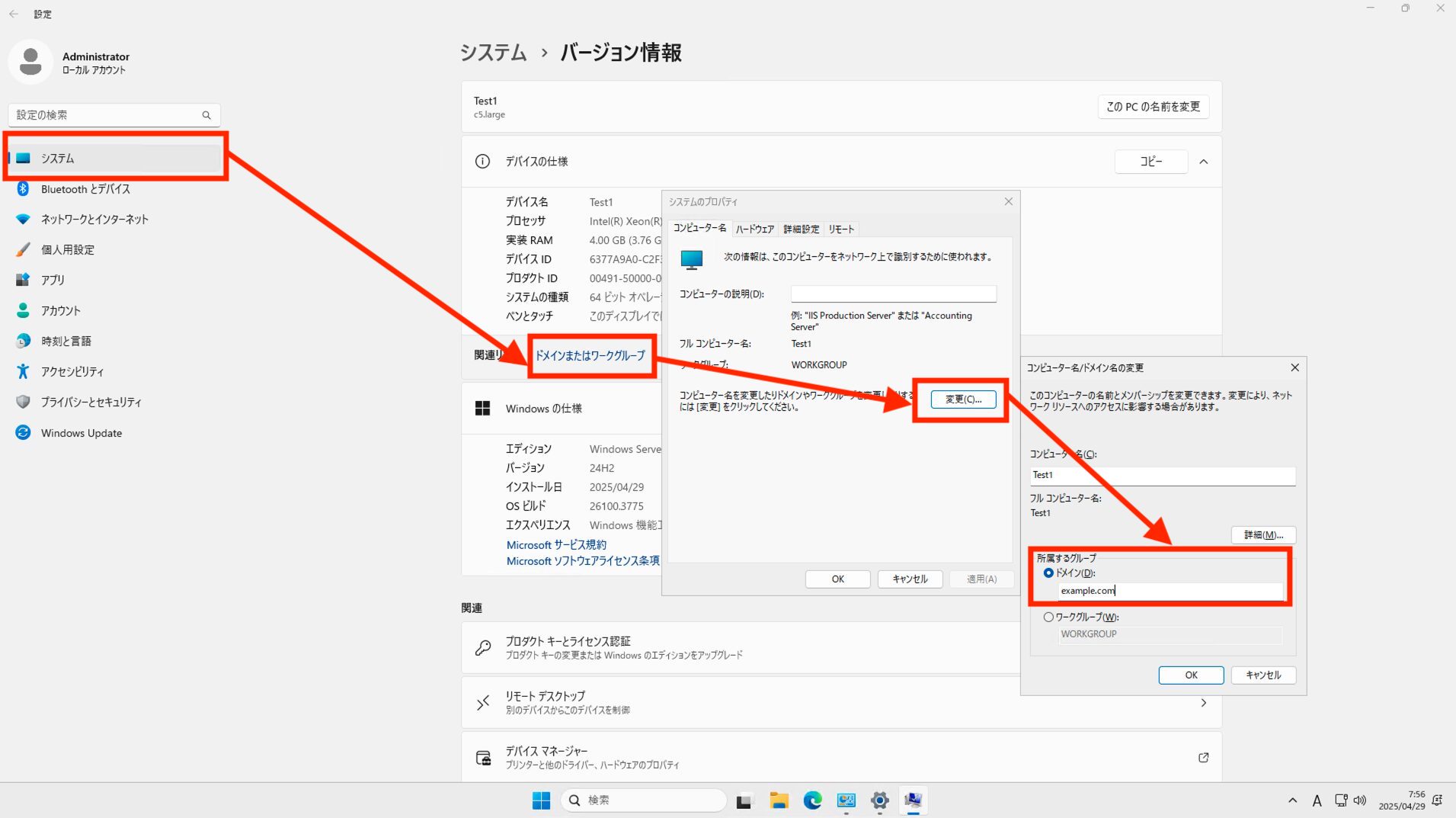Click OK in システムのプロパティ dialog
Viewport: 1456px width, 818px height.
pos(838,579)
